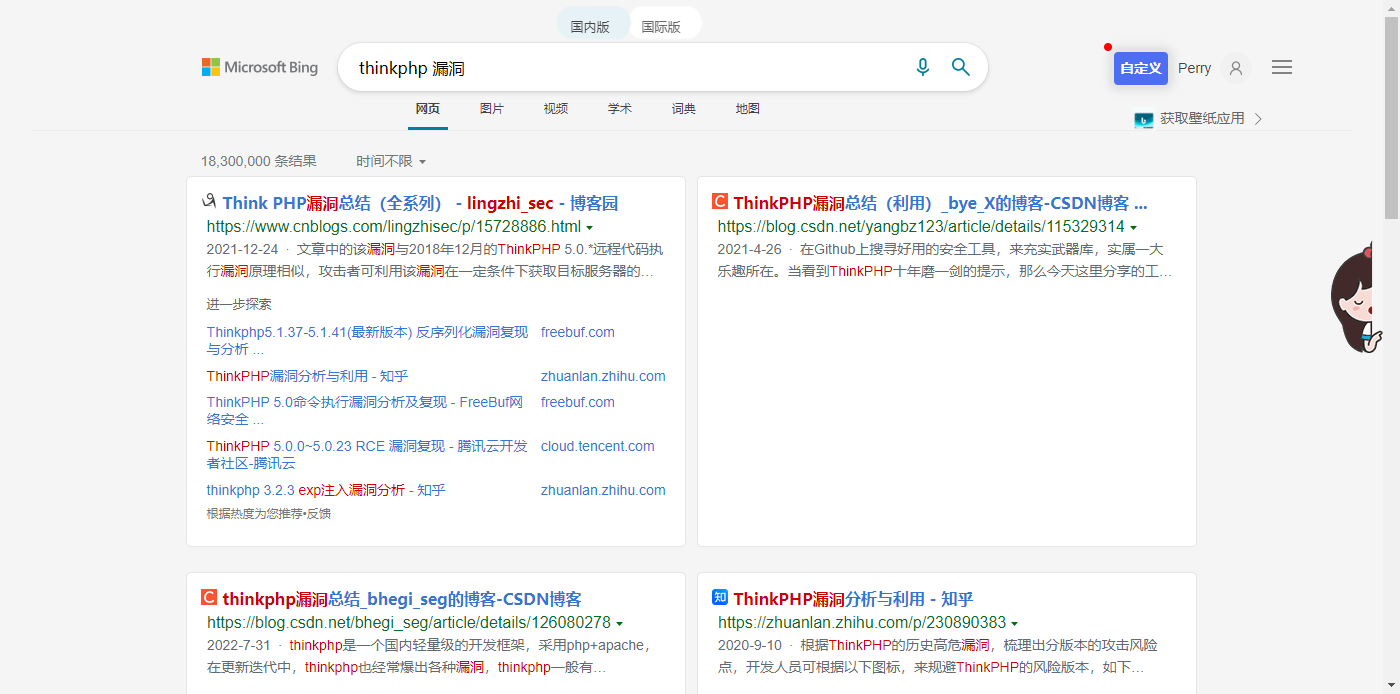Click the 博客园 favicon of the first result

pyautogui.click(x=210, y=202)
